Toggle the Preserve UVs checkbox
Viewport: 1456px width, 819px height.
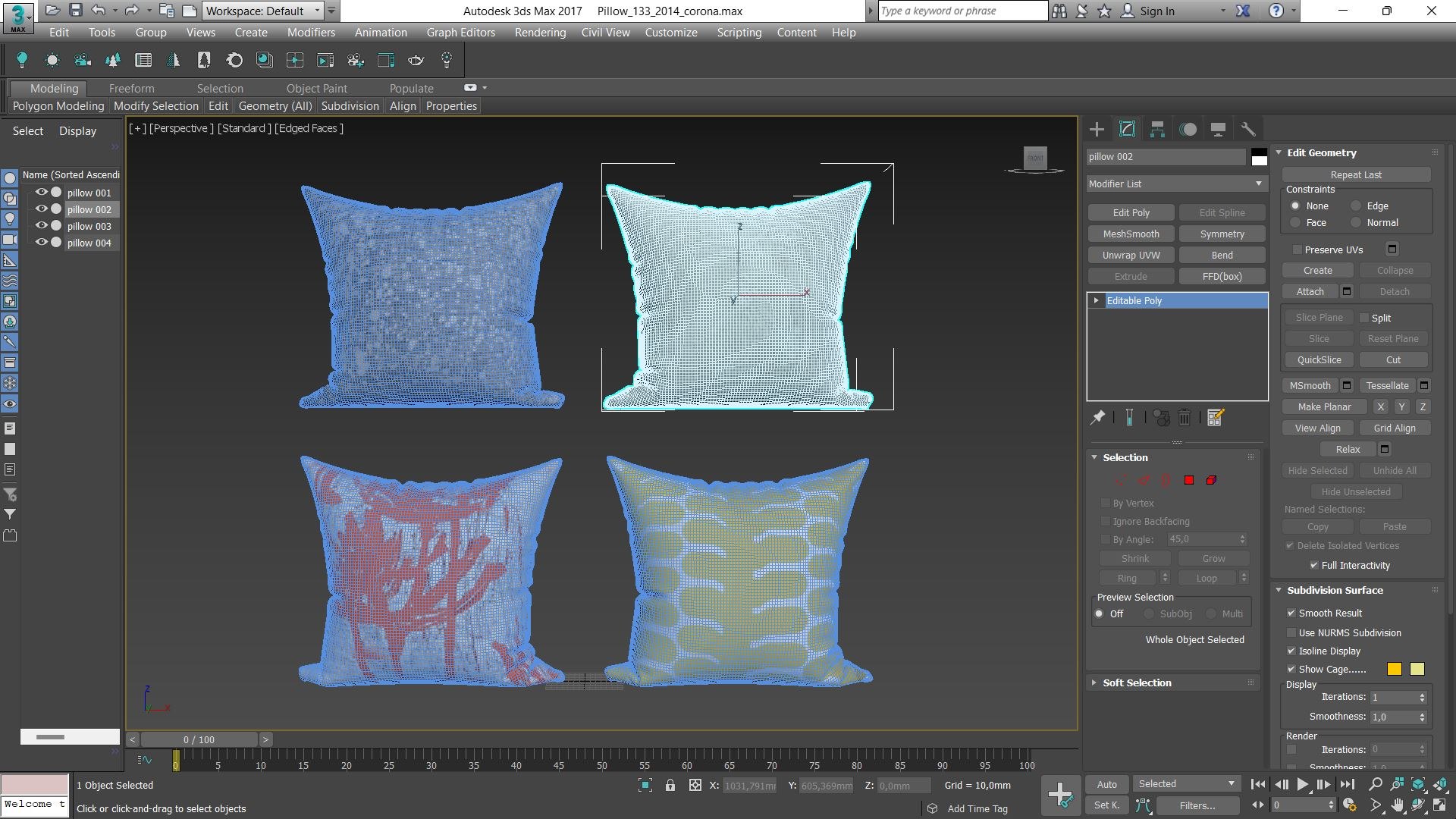click(1298, 249)
